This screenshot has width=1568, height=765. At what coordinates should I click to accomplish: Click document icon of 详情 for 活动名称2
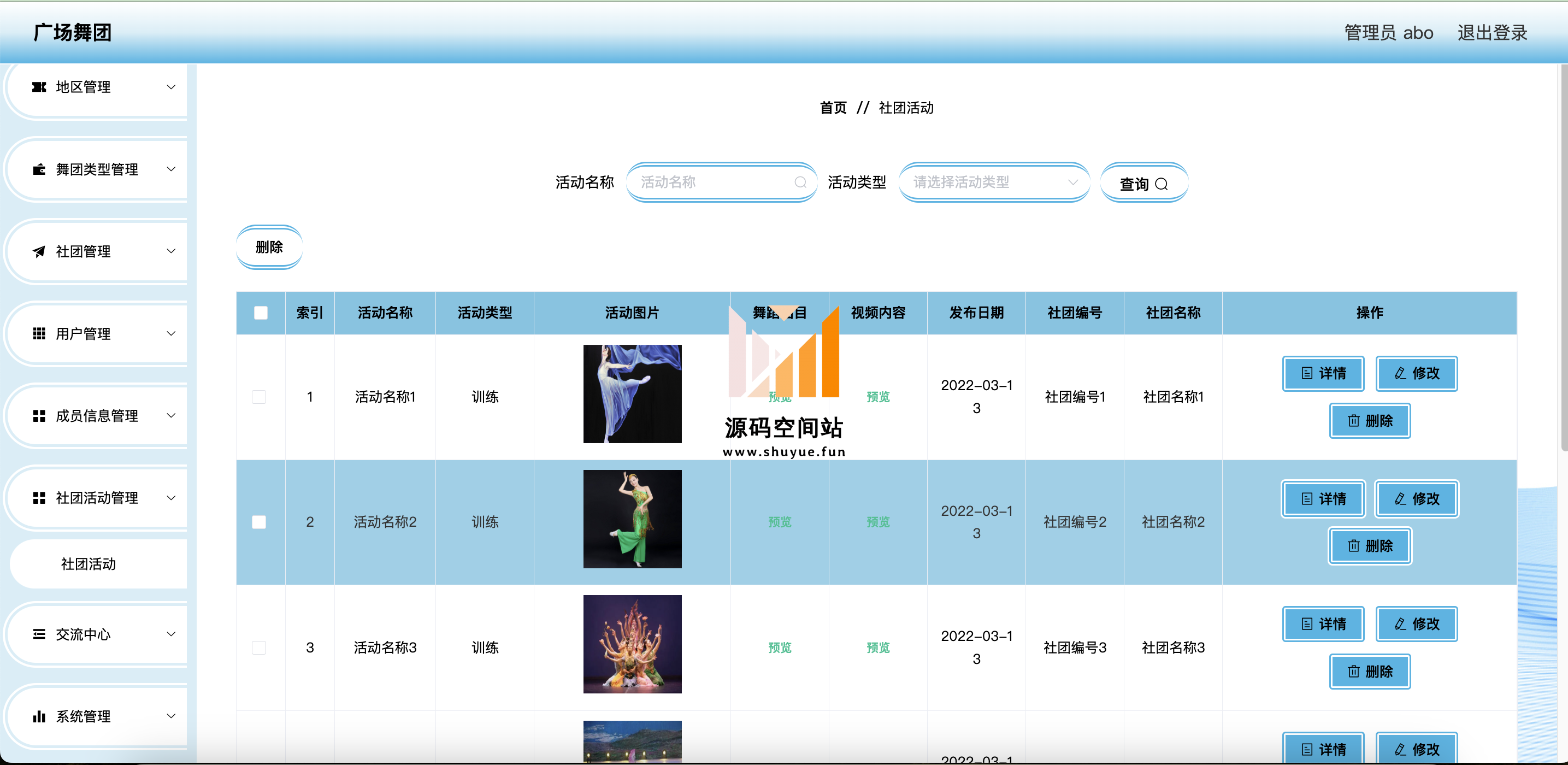1306,498
